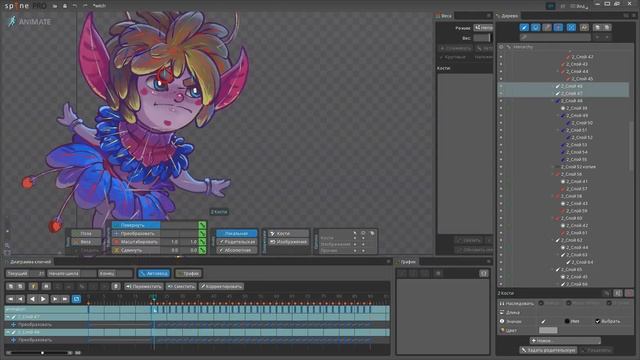Toggle Изображения compensation button
Screen dimensions: 640x360
pos(288,242)
